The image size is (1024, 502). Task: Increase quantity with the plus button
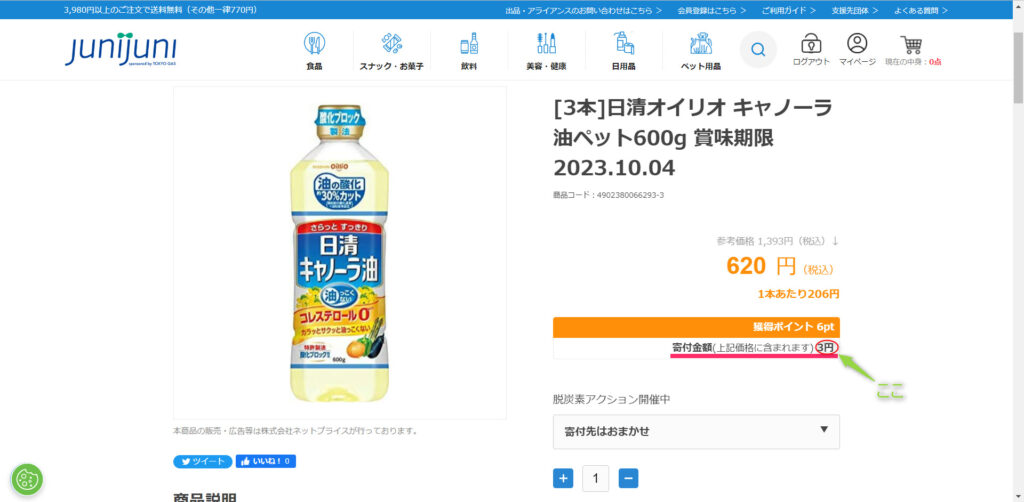[x=563, y=478]
